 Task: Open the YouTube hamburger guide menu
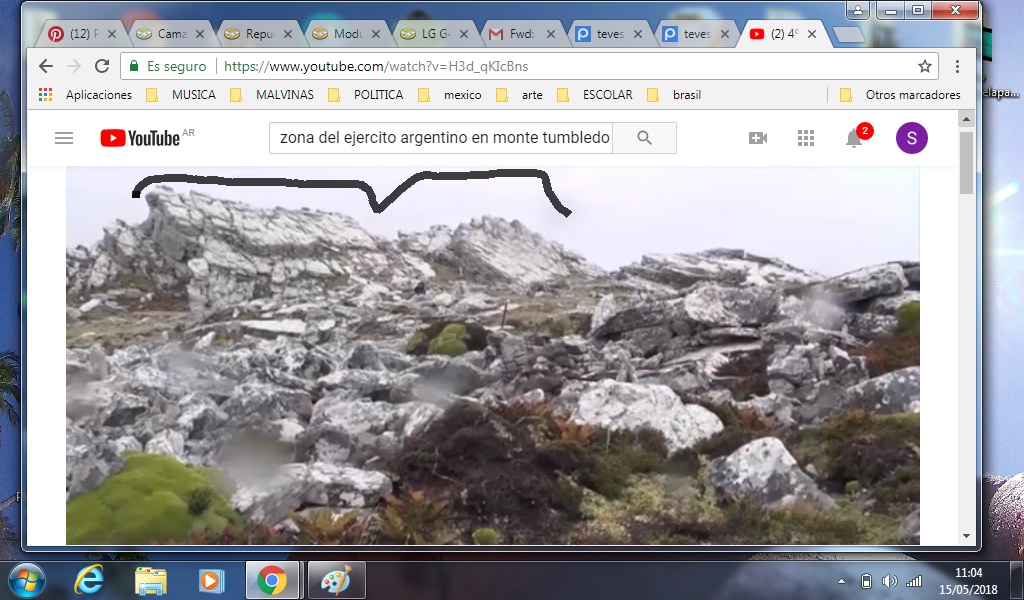click(x=64, y=138)
